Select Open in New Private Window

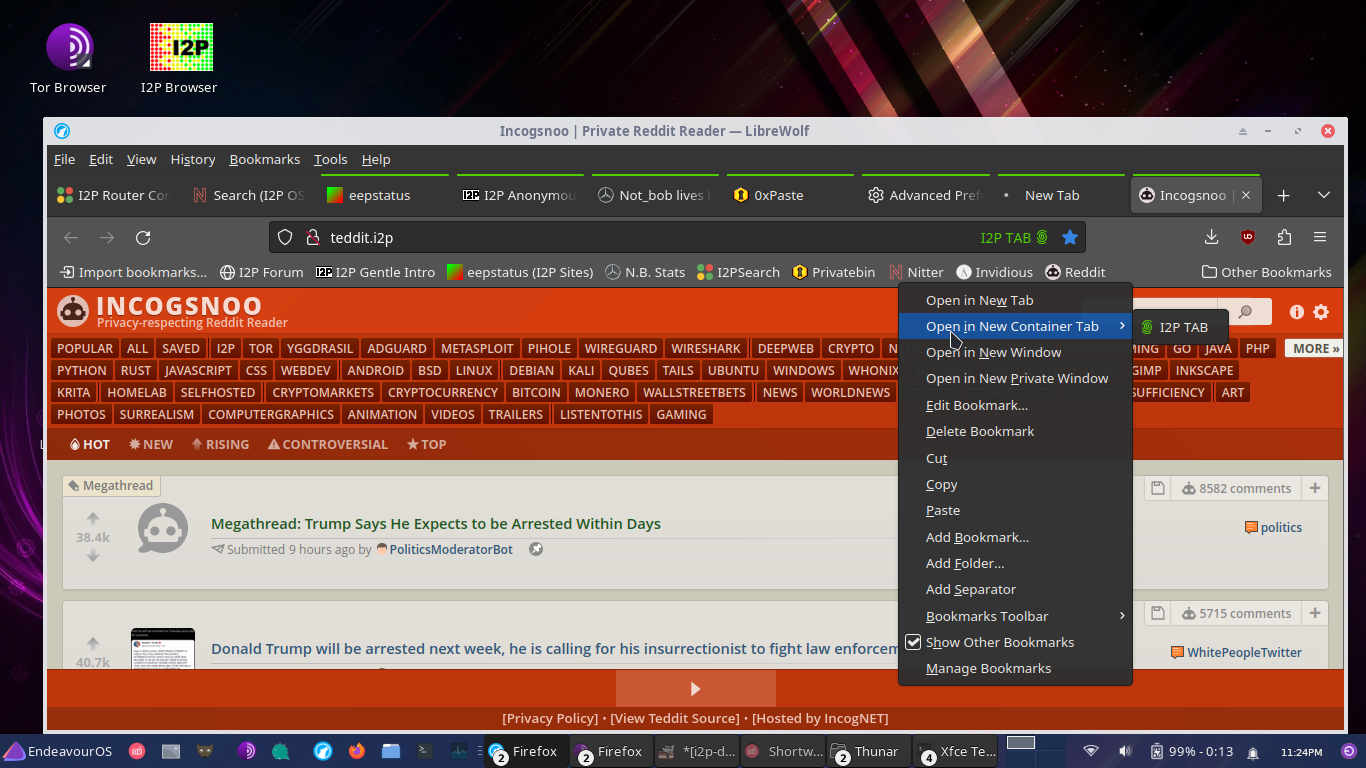tap(1016, 378)
